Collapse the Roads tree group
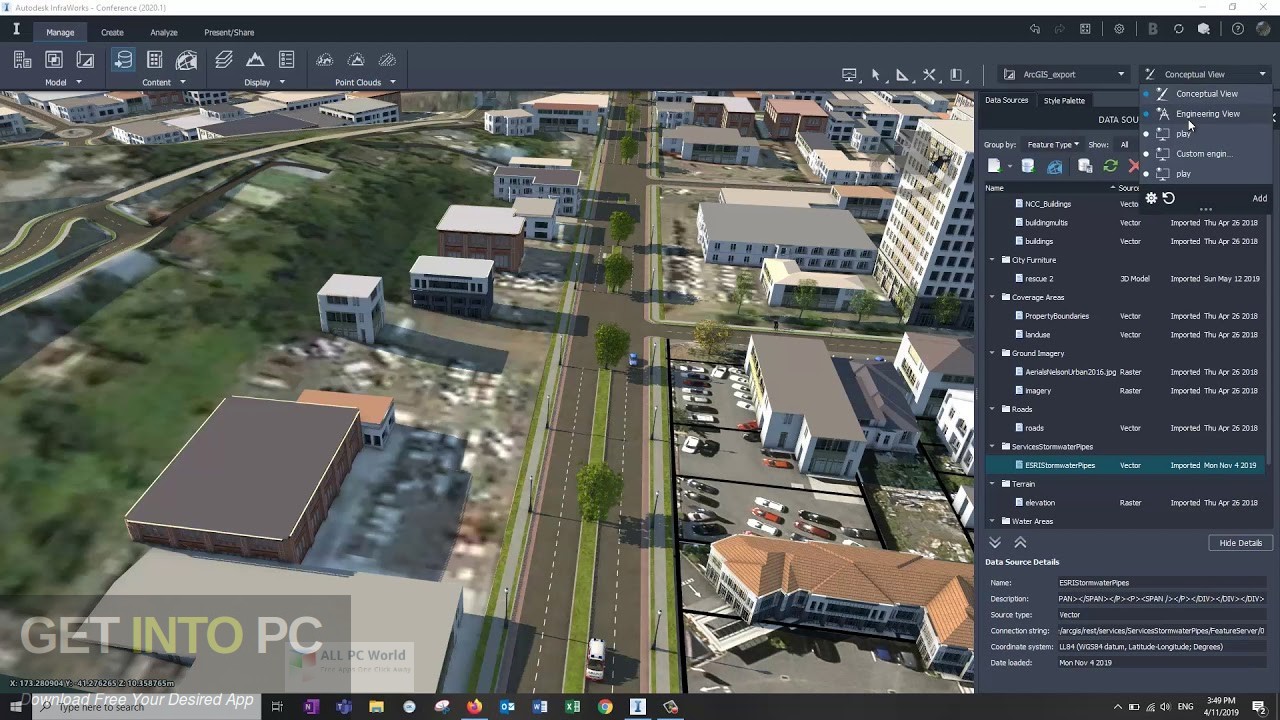The width and height of the screenshot is (1280, 720). 993,409
